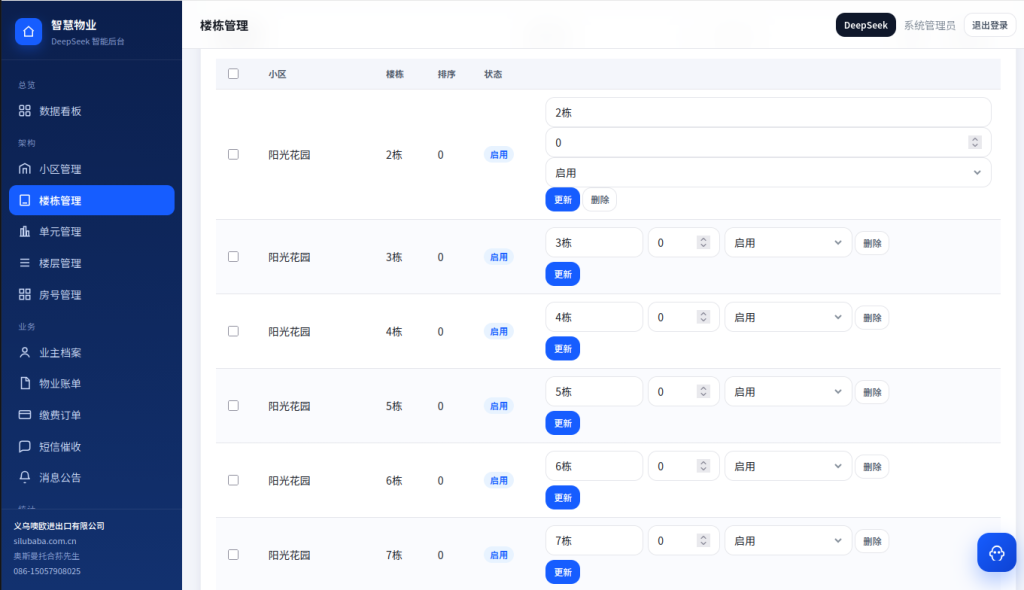Viewport: 1024px width, 590px height.
Task: Click the sort order stepper for 3栋
Action: click(703, 242)
